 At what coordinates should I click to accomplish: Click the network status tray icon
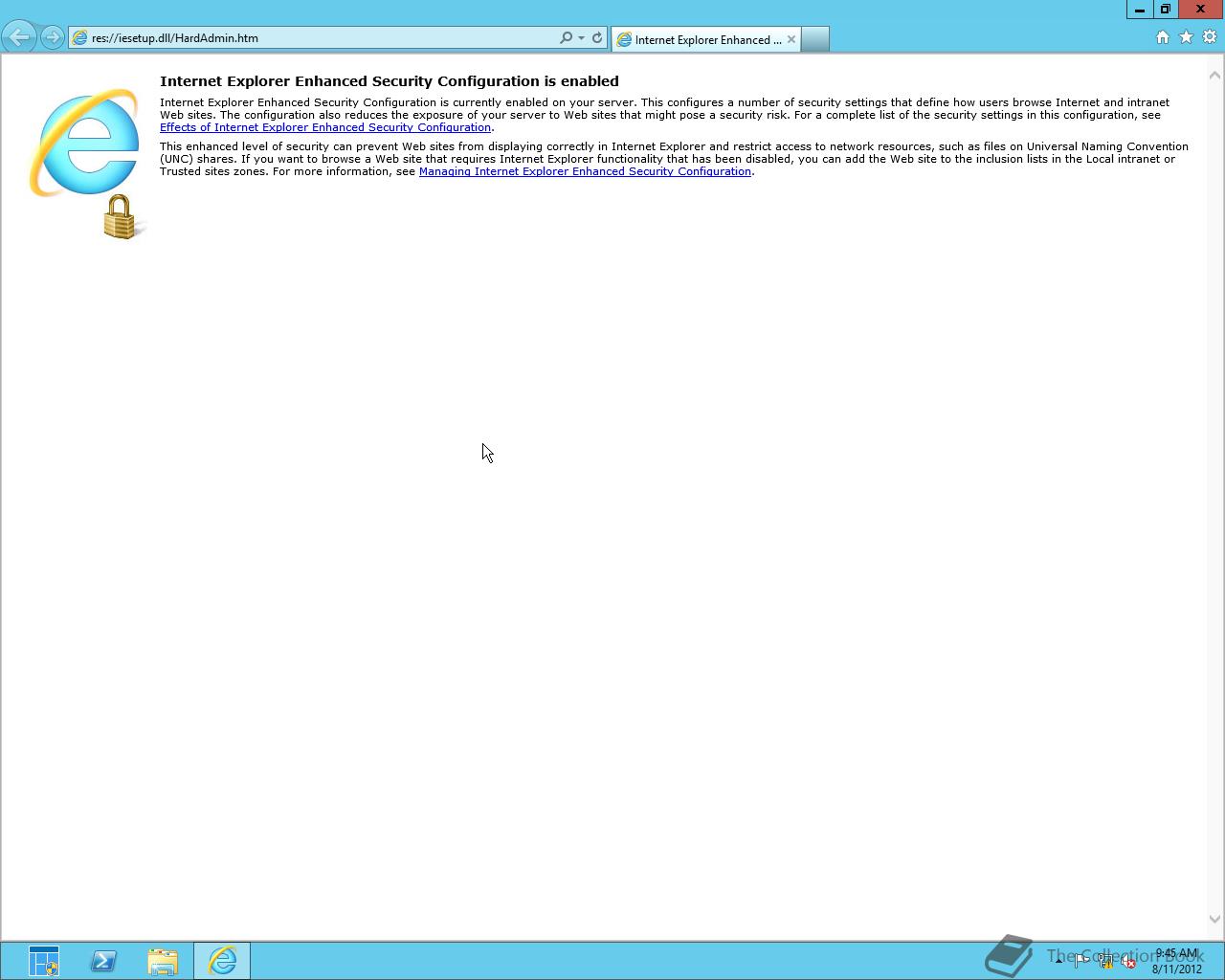tap(1105, 962)
